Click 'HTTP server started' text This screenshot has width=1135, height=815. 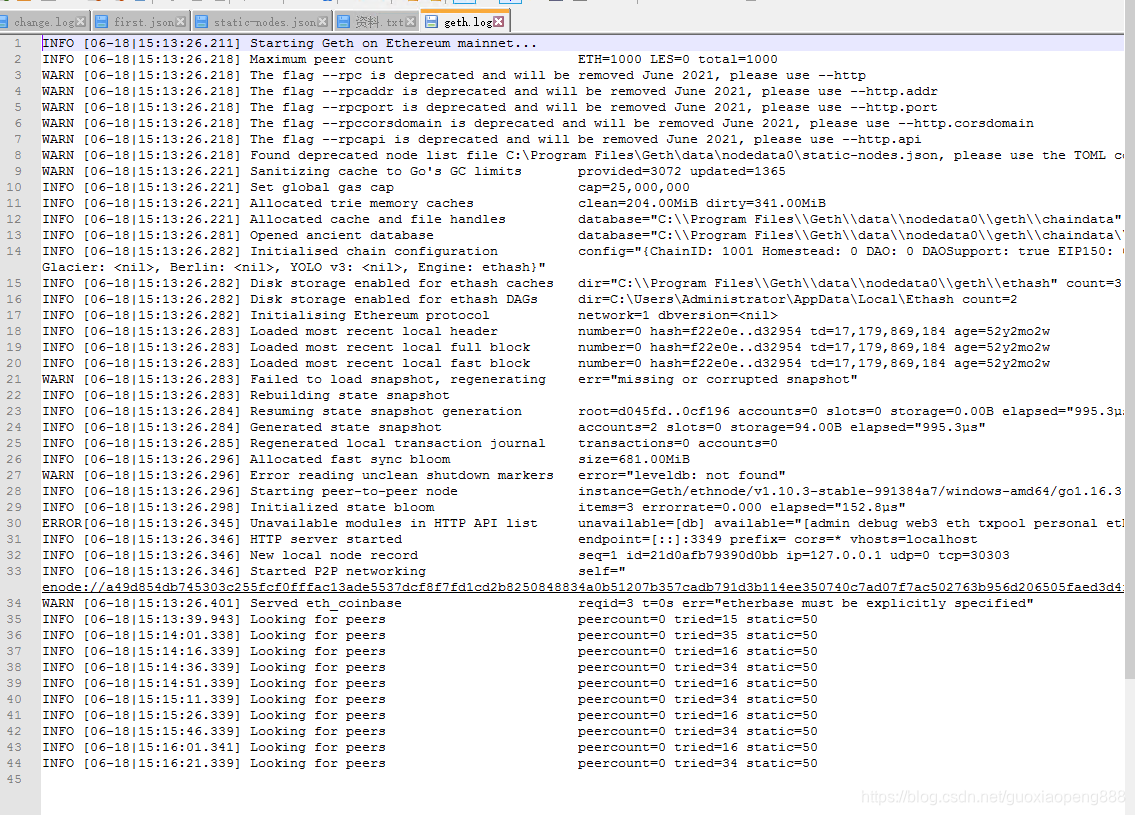326,539
